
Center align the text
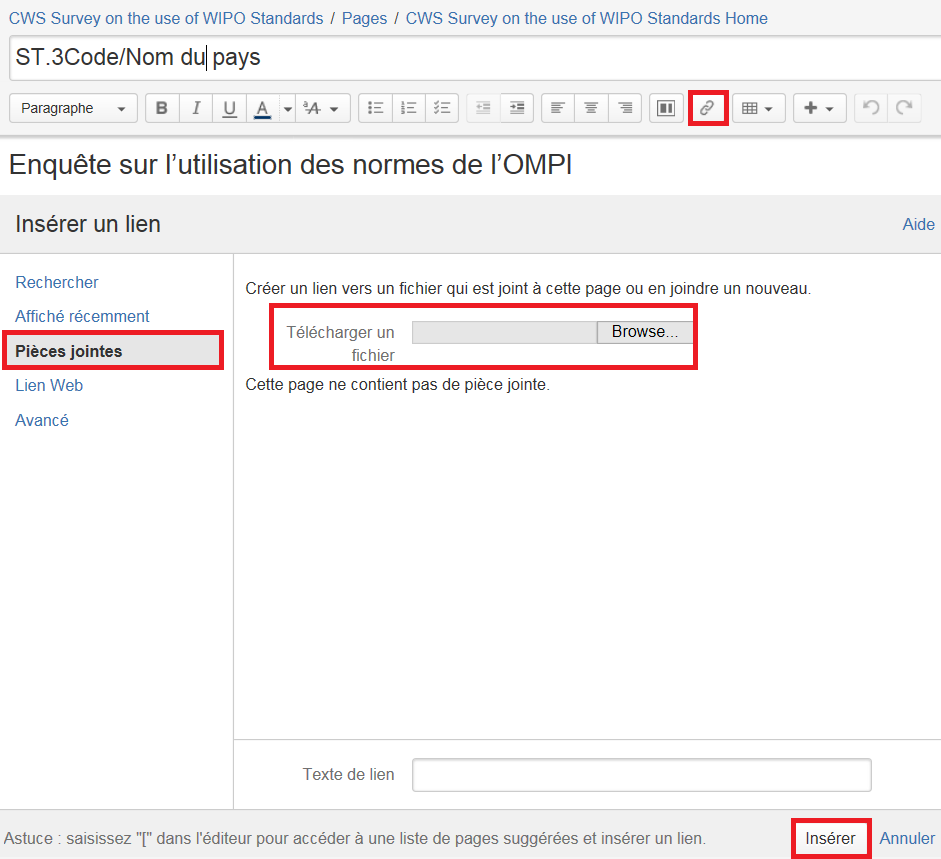(x=591, y=108)
